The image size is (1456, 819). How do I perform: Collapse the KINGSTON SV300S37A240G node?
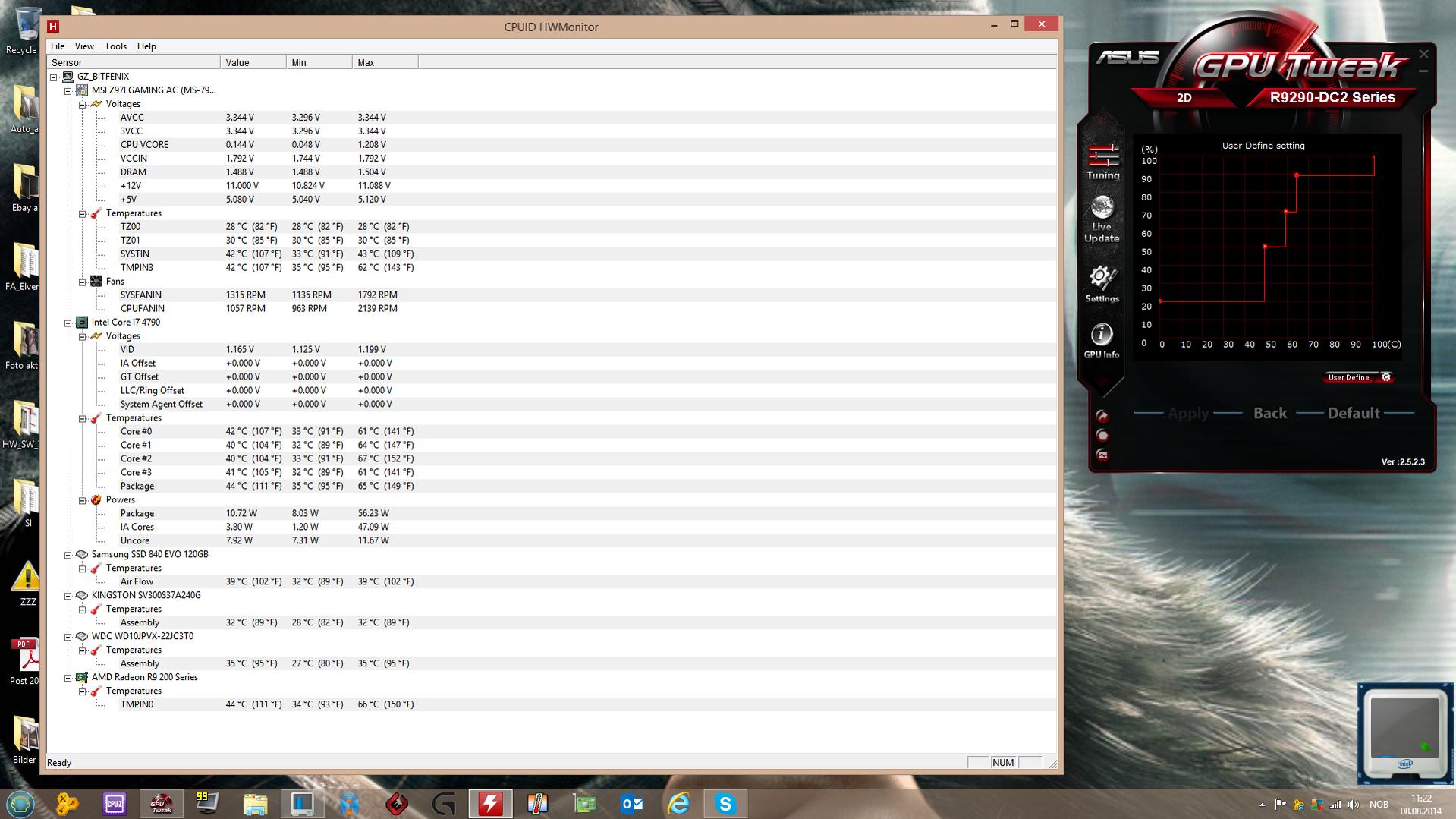68,596
